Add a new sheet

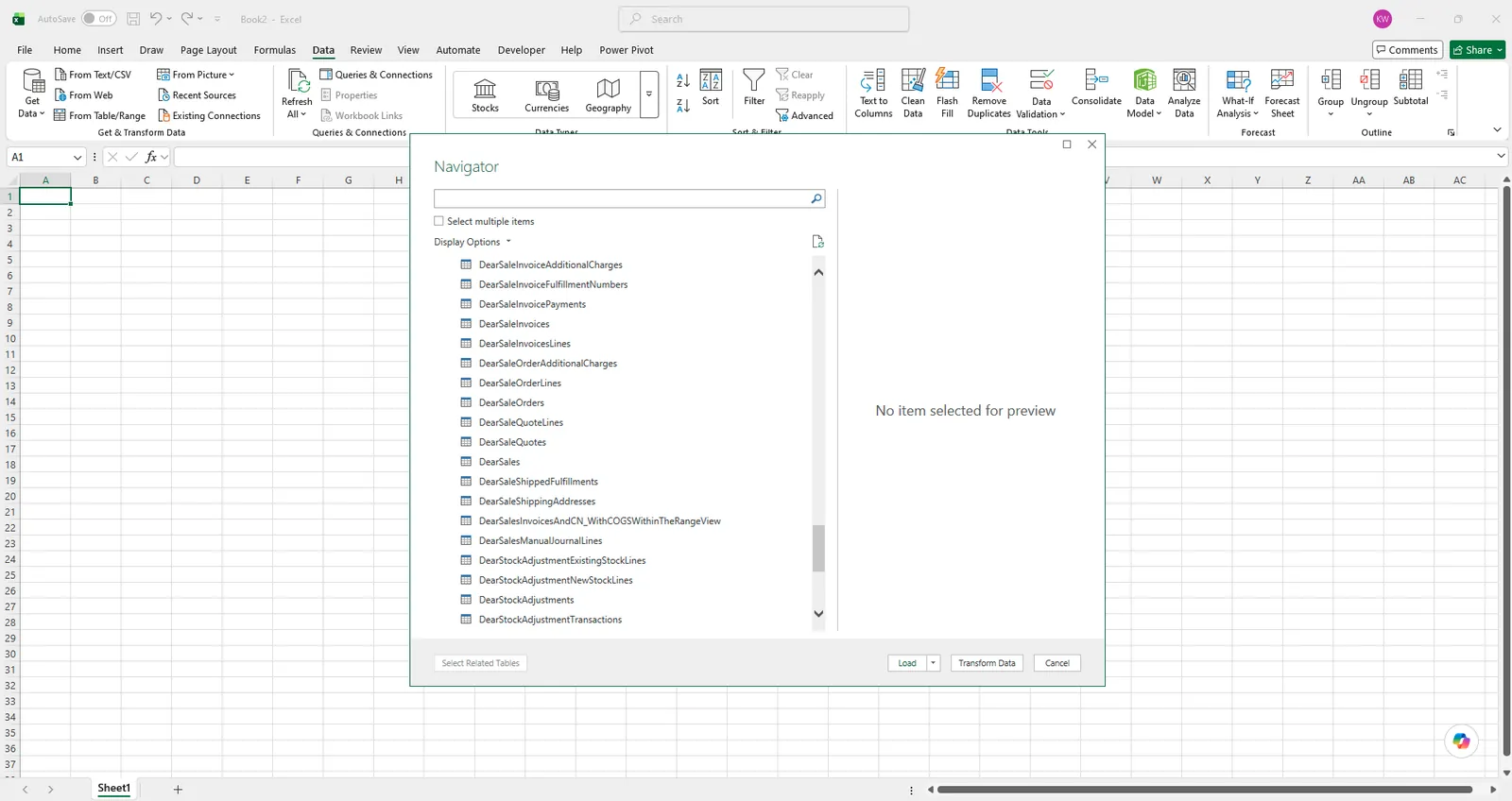tap(178, 790)
